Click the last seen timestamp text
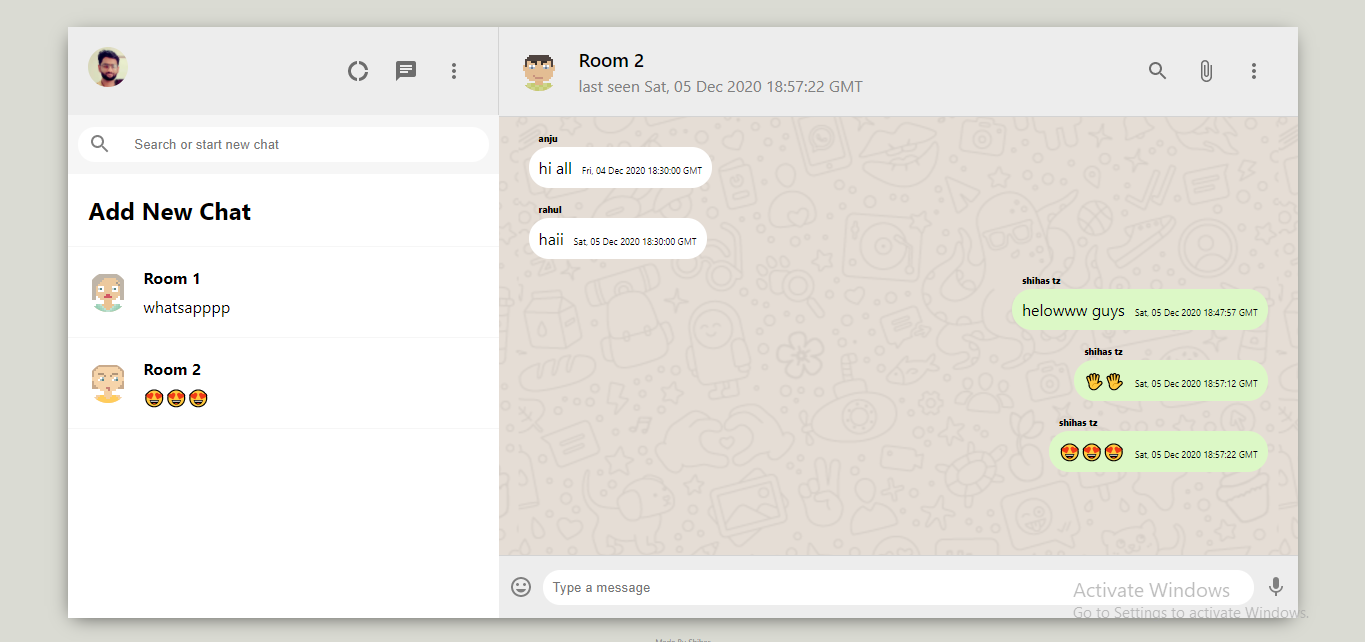This screenshot has width=1365, height=642. coord(721,87)
